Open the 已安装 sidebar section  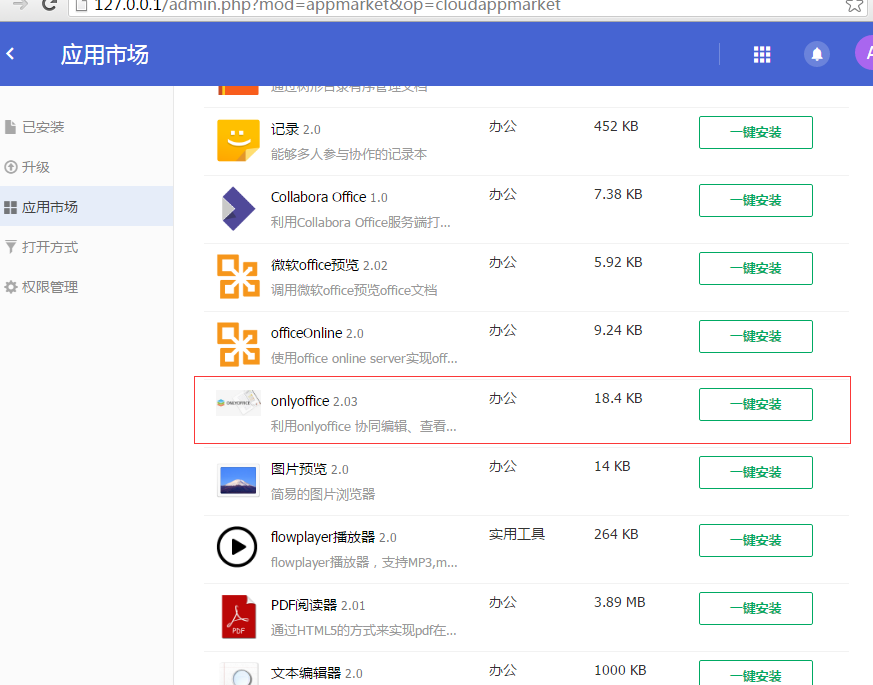click(86, 127)
